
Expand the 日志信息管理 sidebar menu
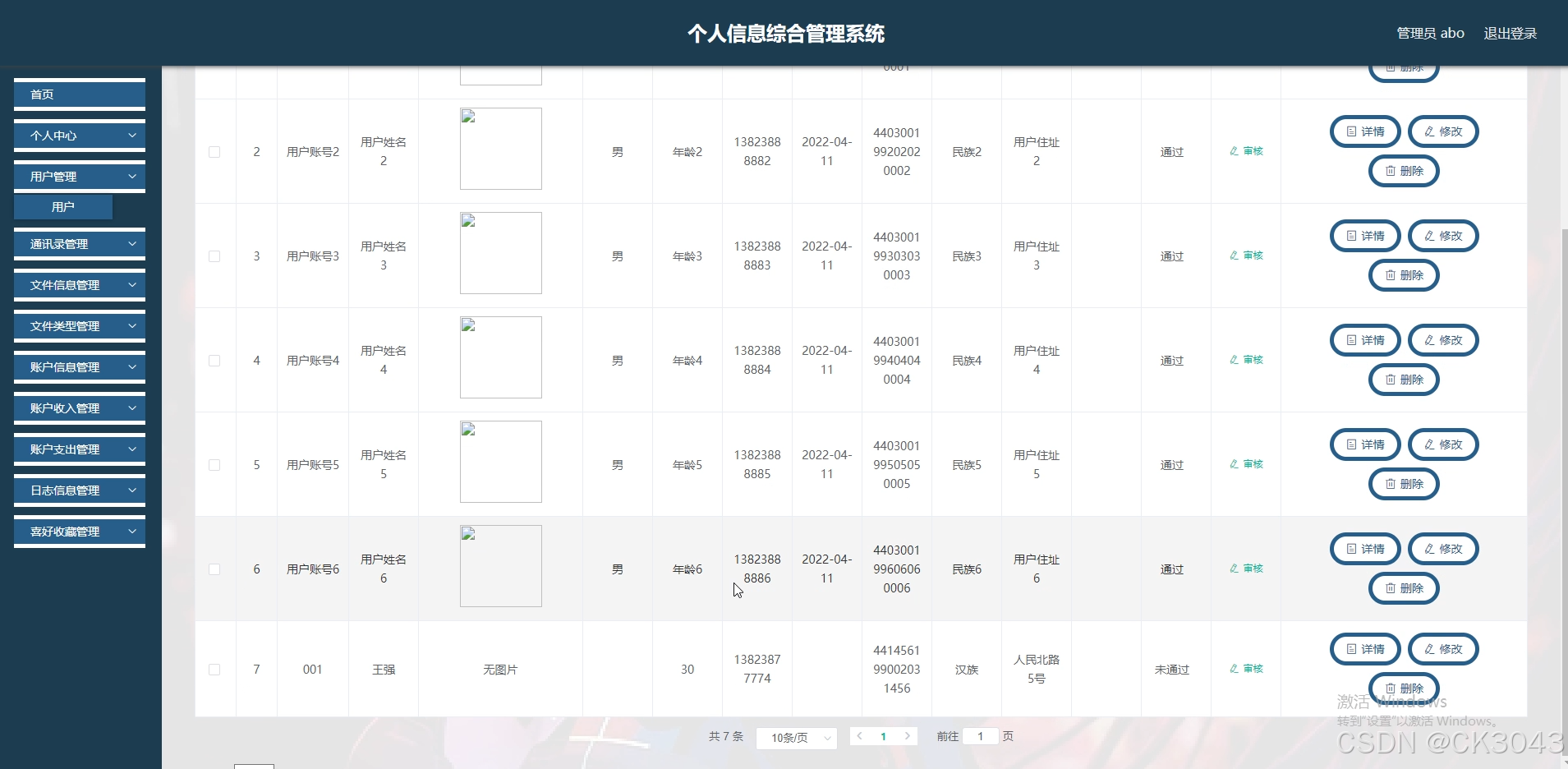(80, 490)
